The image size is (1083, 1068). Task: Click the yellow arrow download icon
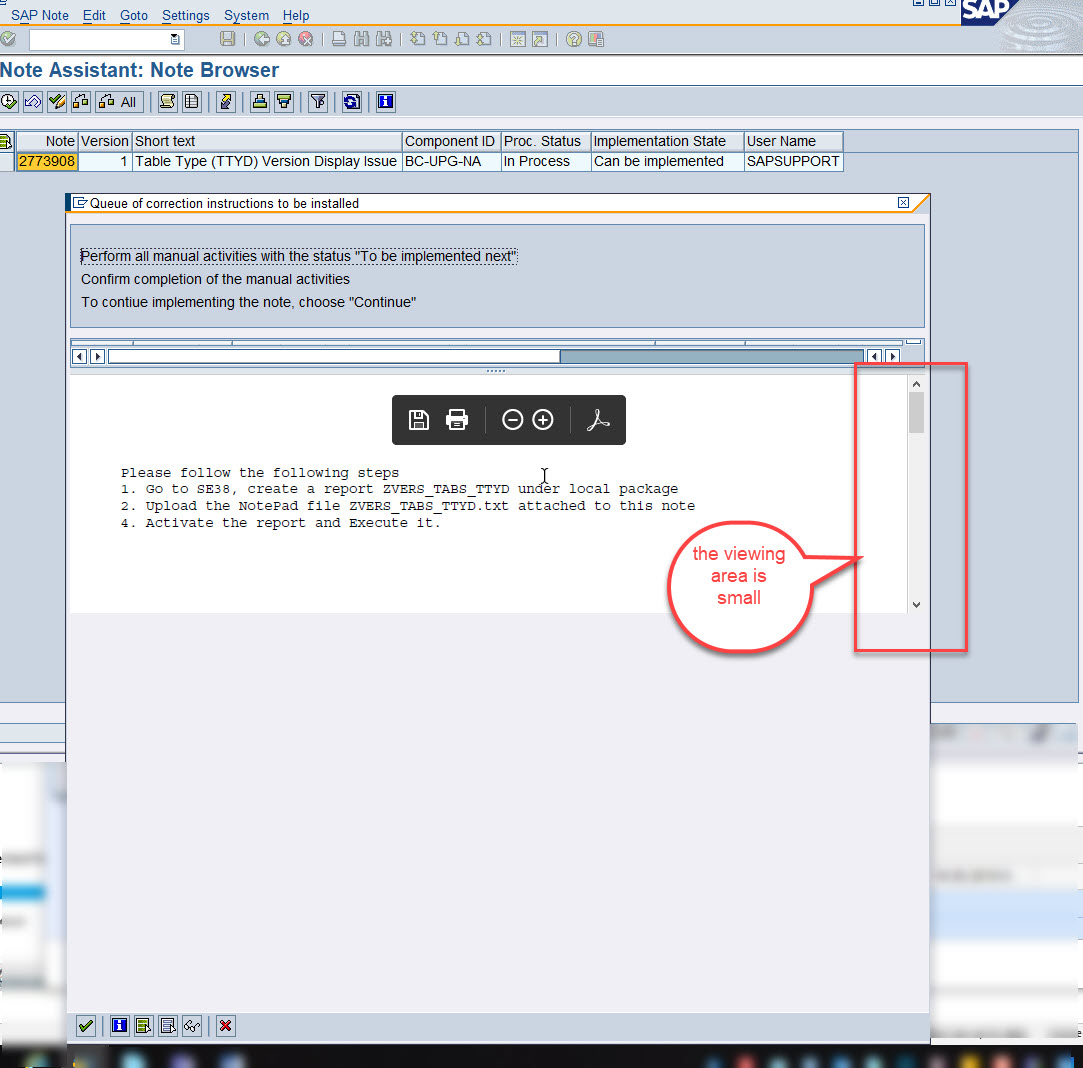pyautogui.click(x=225, y=102)
